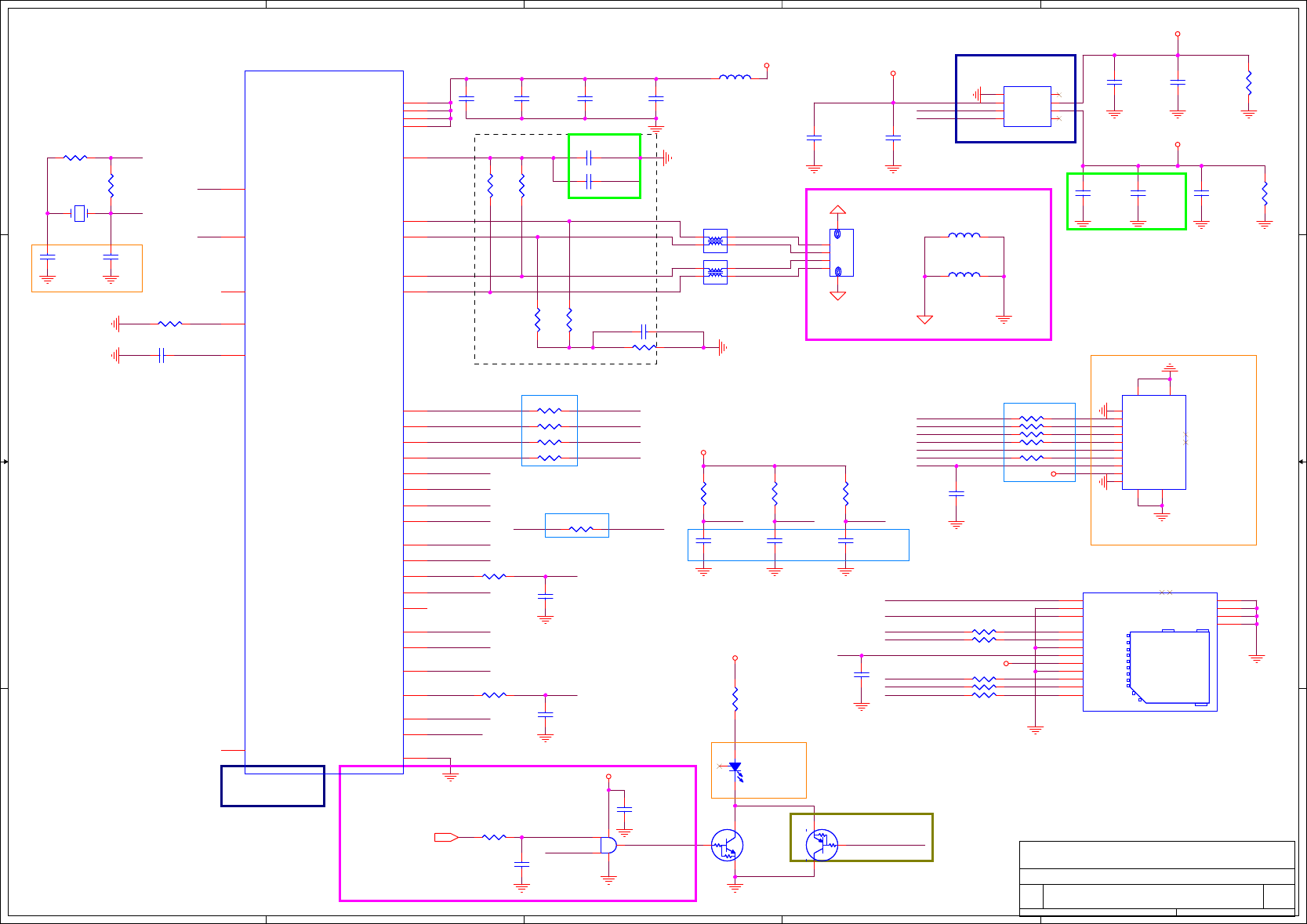Select the transistor directly below the LED

727,846
